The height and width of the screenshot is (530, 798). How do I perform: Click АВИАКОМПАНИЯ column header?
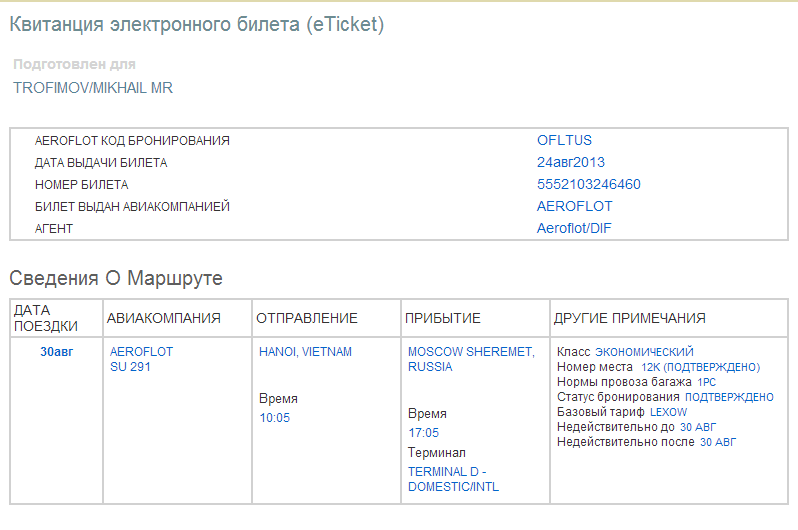[163, 318]
